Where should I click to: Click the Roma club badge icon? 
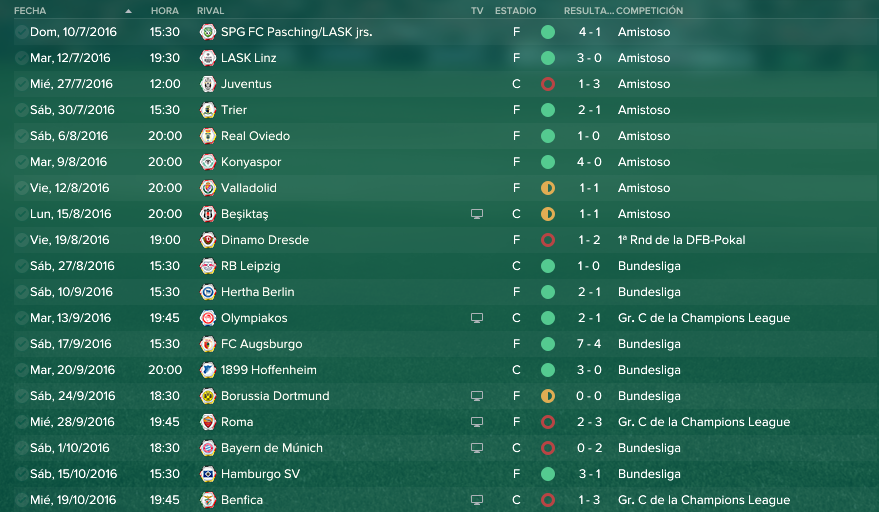(208, 422)
